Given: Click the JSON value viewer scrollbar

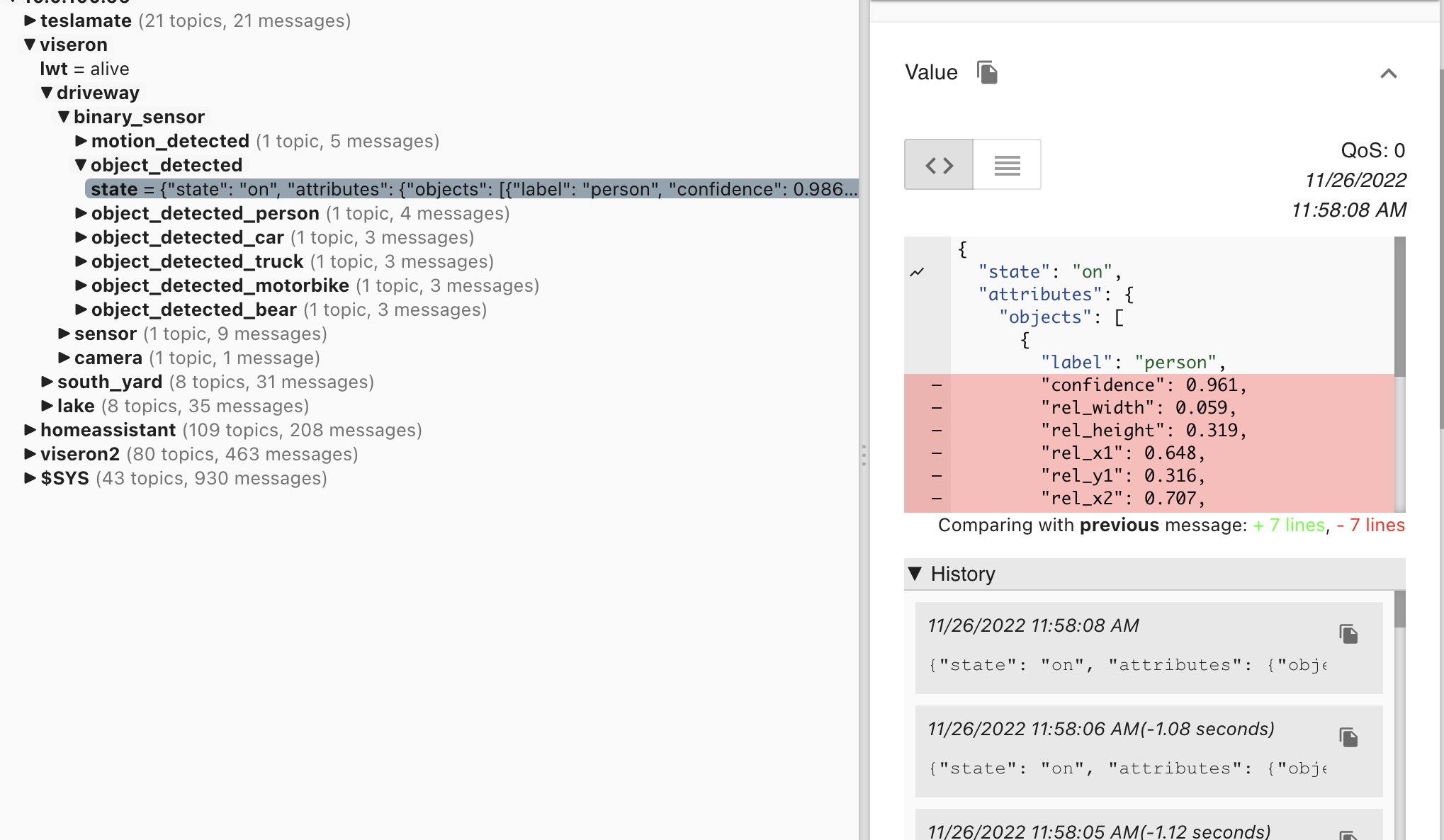Looking at the screenshot, I should point(1399,307).
